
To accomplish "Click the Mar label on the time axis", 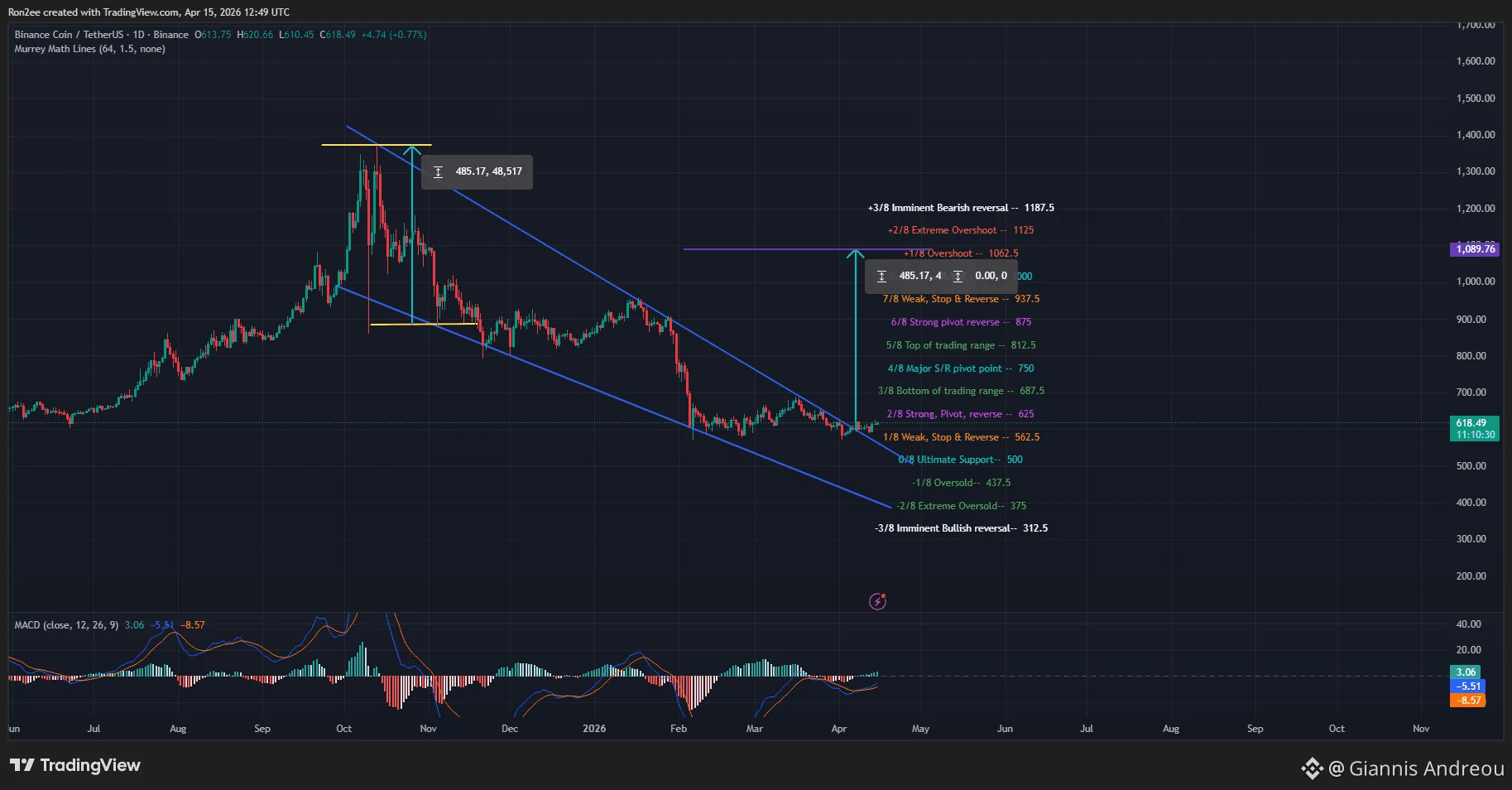I will [755, 729].
